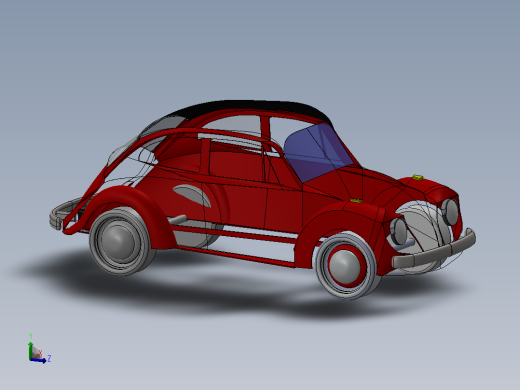The width and height of the screenshot is (520, 390).
Task: Select the rear bumper
Action: (x=63, y=213)
